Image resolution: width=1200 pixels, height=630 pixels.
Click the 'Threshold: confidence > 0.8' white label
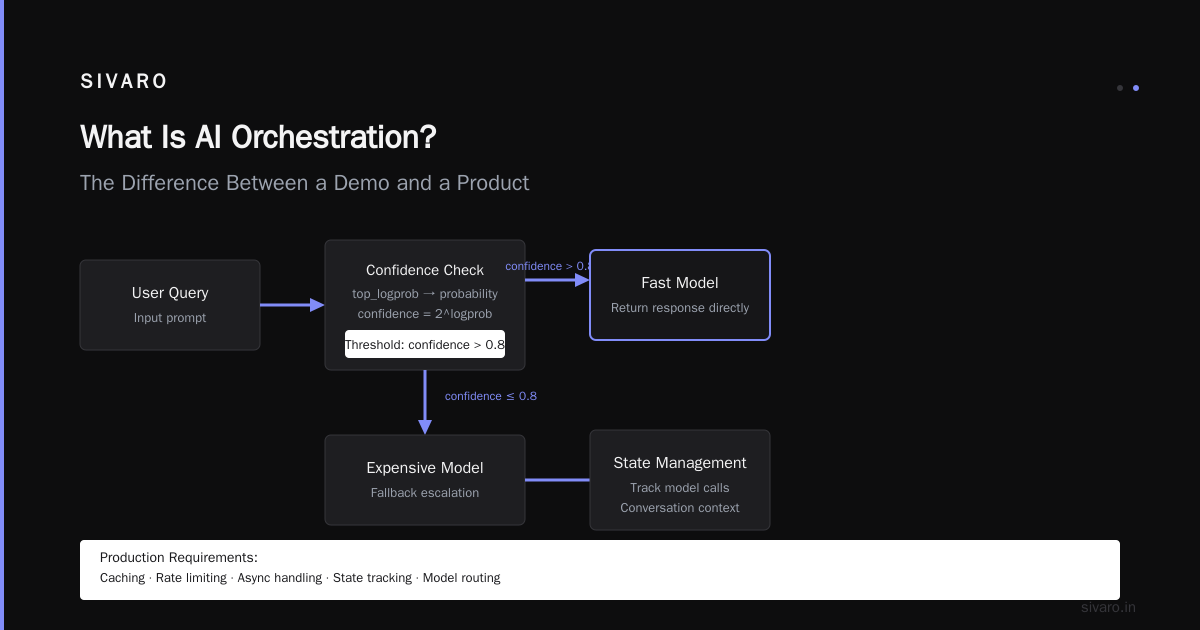(425, 344)
